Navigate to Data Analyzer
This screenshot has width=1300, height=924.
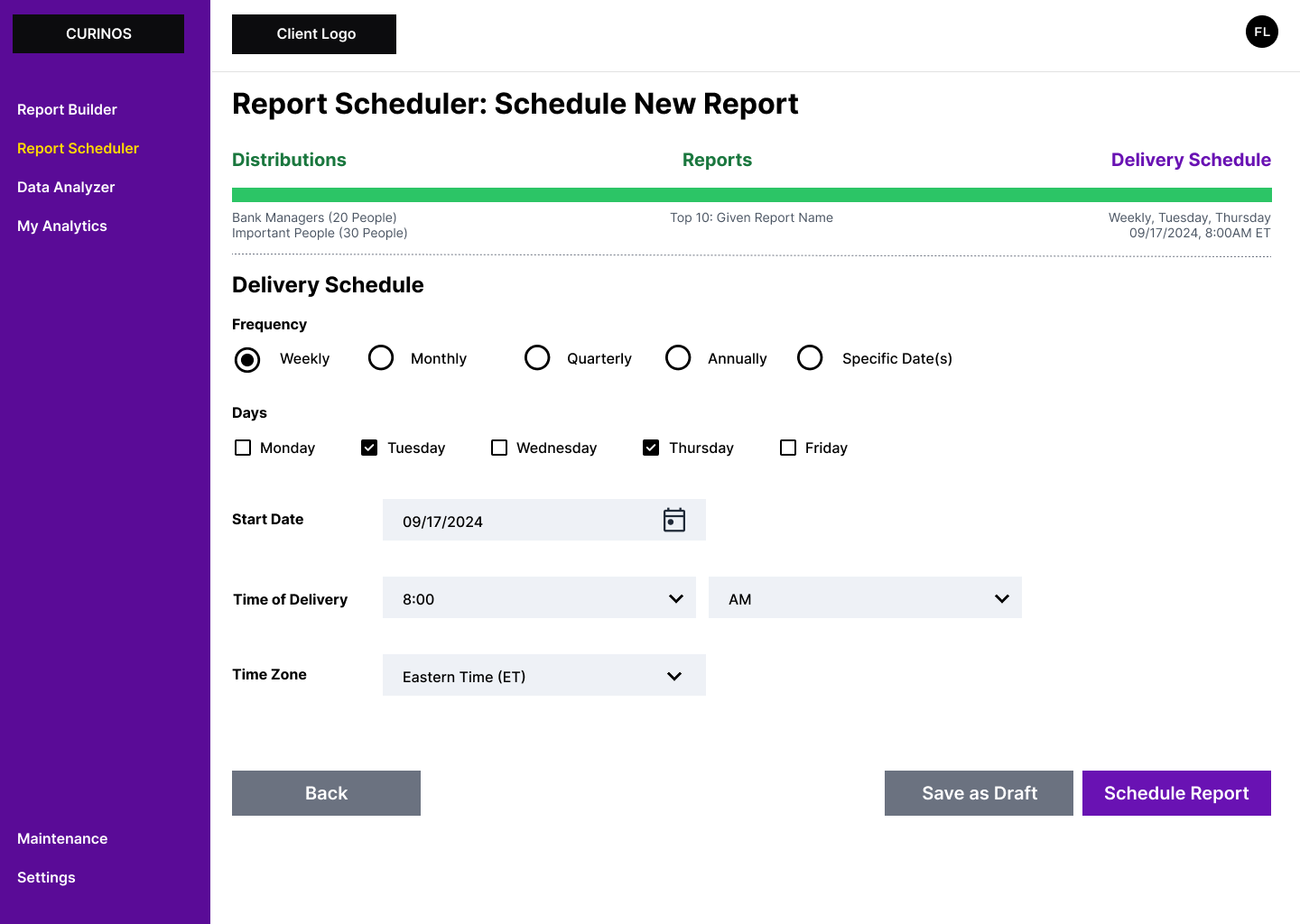coord(66,187)
